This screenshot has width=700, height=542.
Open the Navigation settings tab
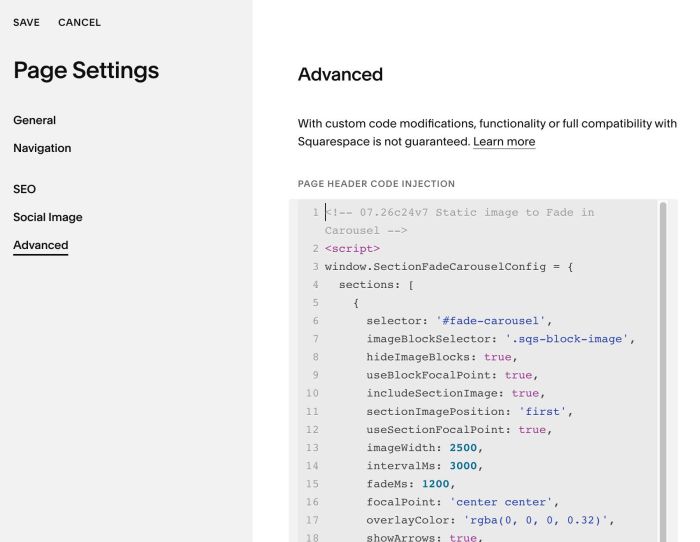42,148
